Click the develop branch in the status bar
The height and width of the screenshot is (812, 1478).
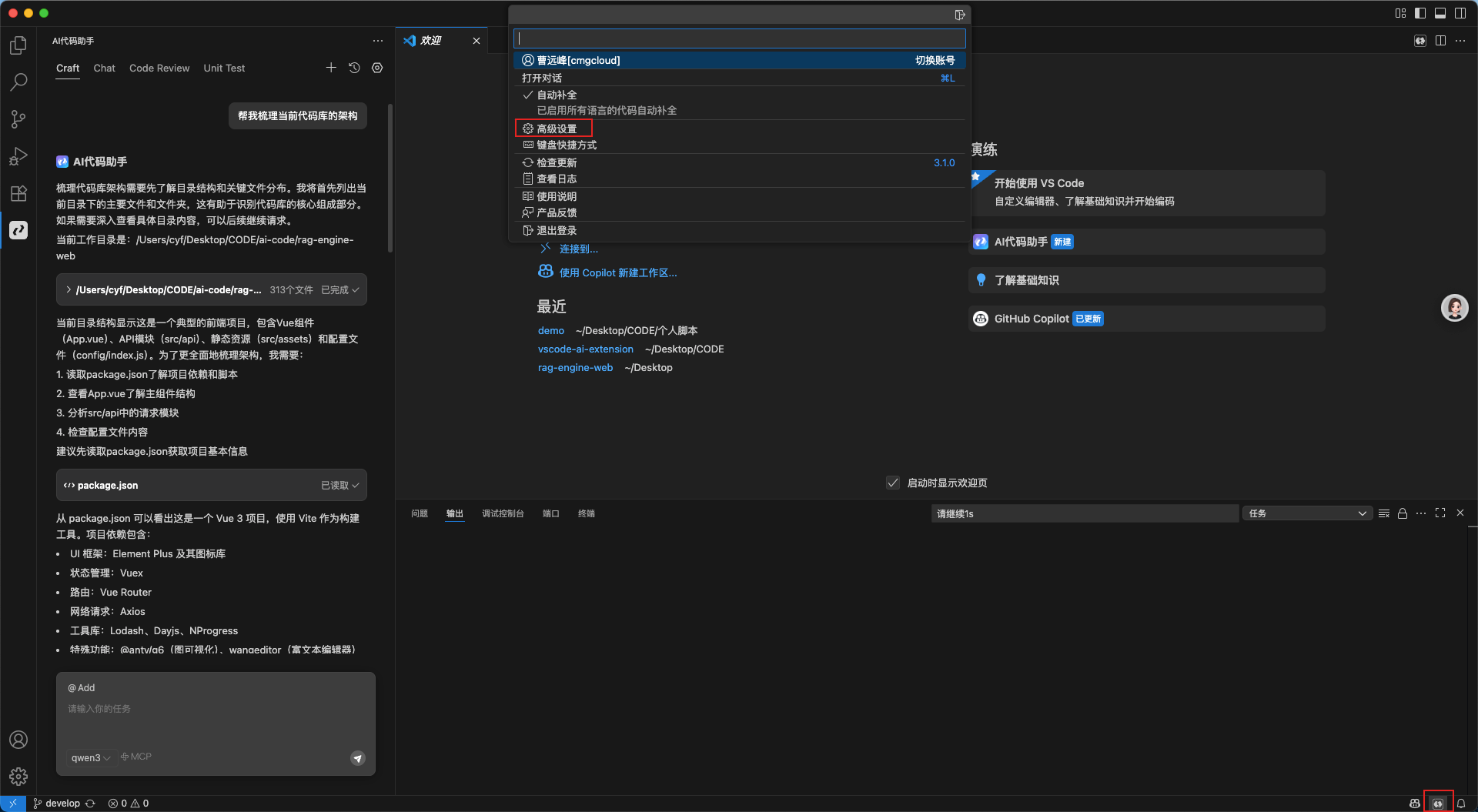[56, 804]
